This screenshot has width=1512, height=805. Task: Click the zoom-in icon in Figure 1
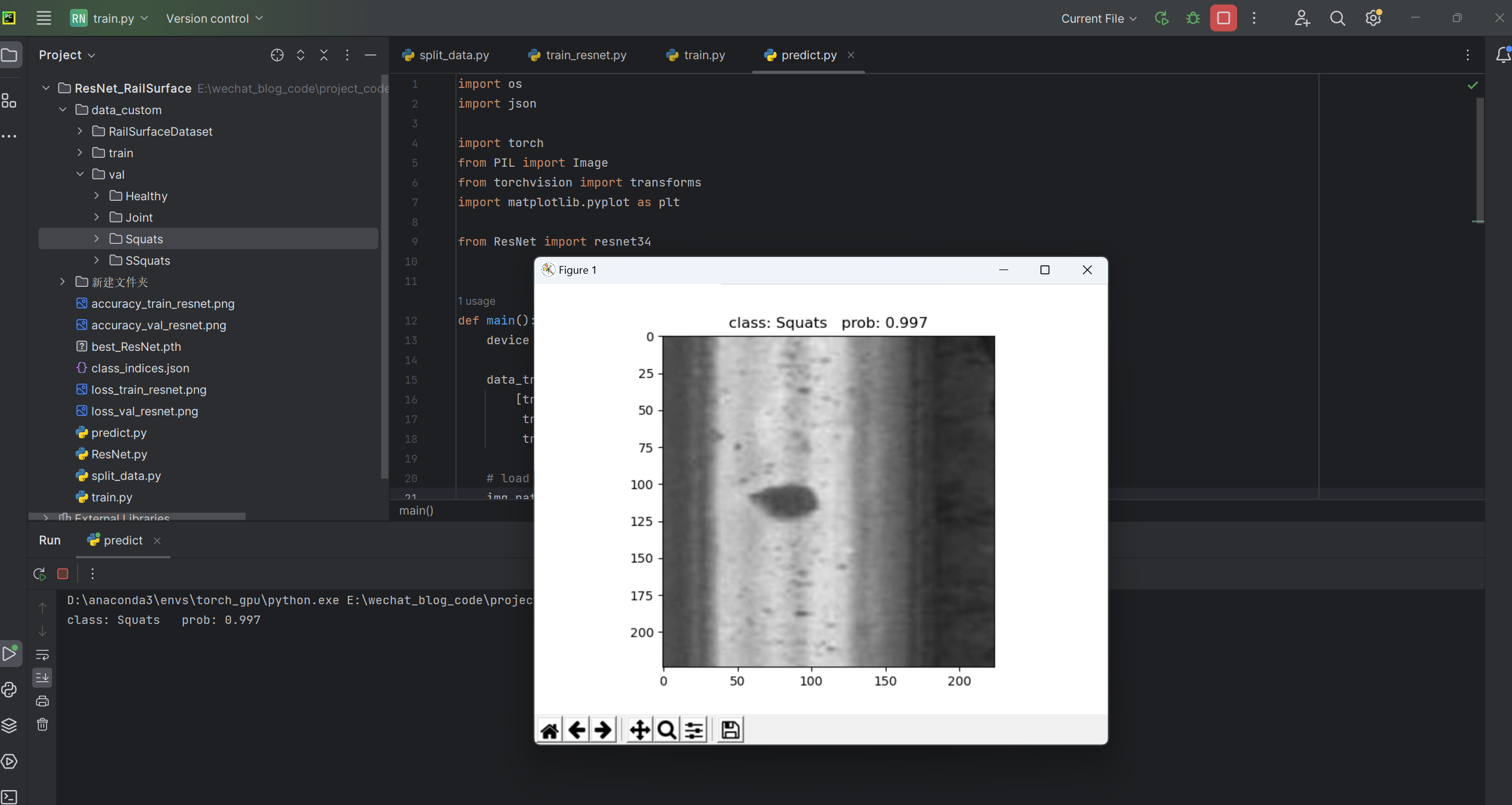tap(666, 730)
